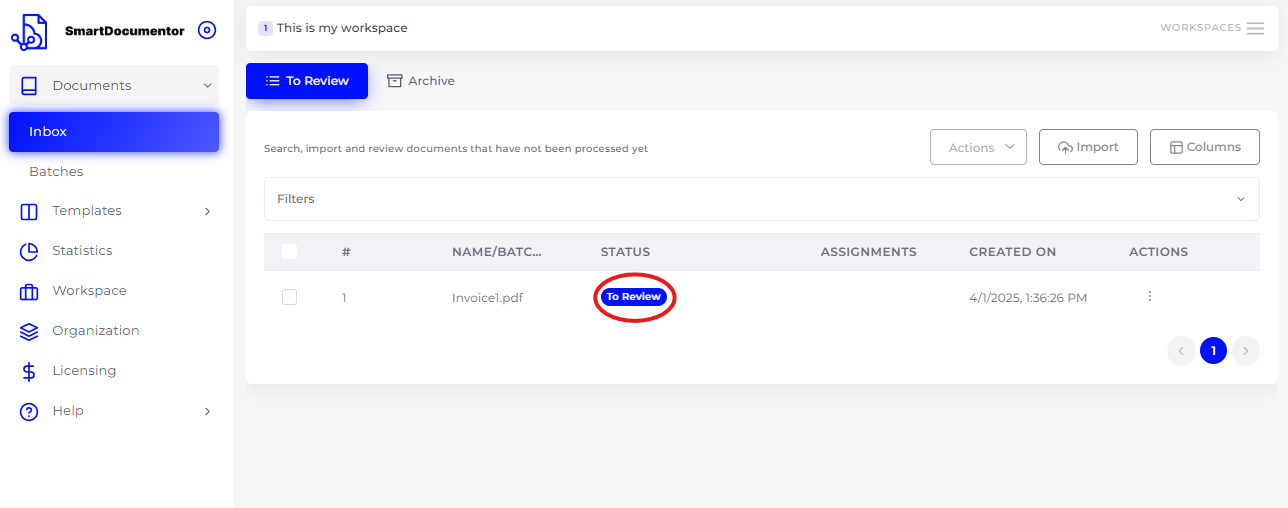Collapse the Documents sidebar section
Image resolution: width=1288 pixels, height=508 pixels.
click(114, 86)
